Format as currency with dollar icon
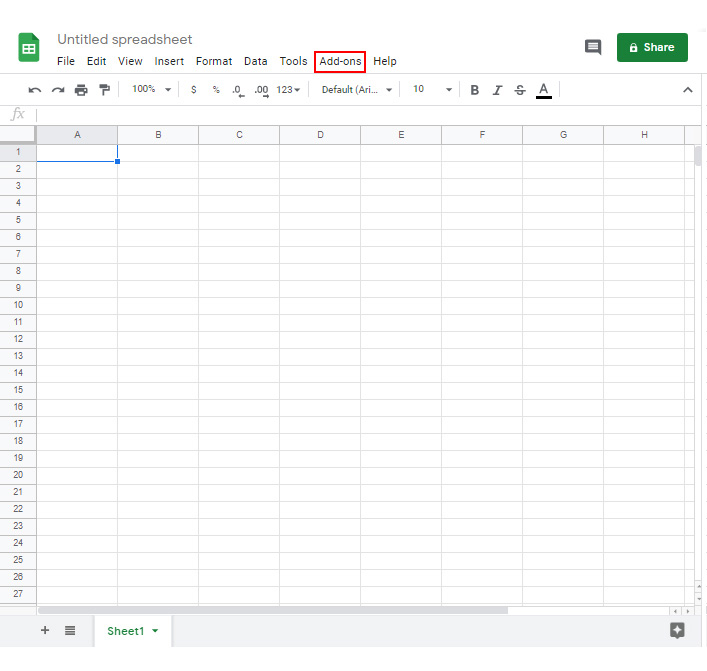This screenshot has height=671, width=707. 193,90
